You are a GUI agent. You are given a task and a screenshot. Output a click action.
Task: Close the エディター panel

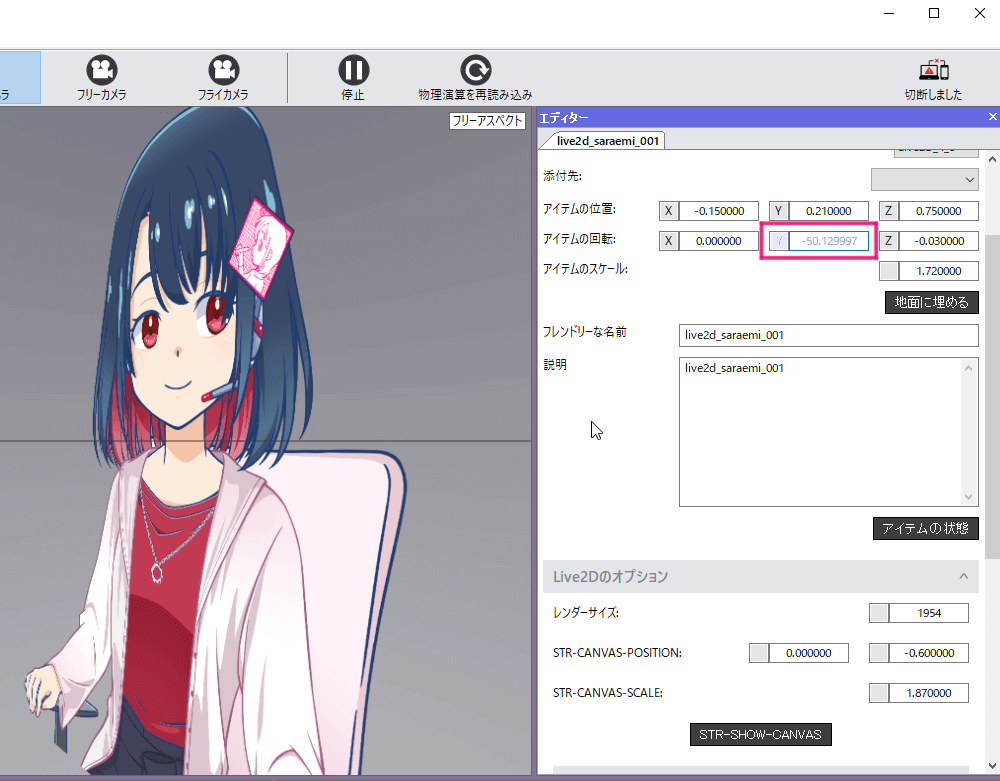coord(992,117)
